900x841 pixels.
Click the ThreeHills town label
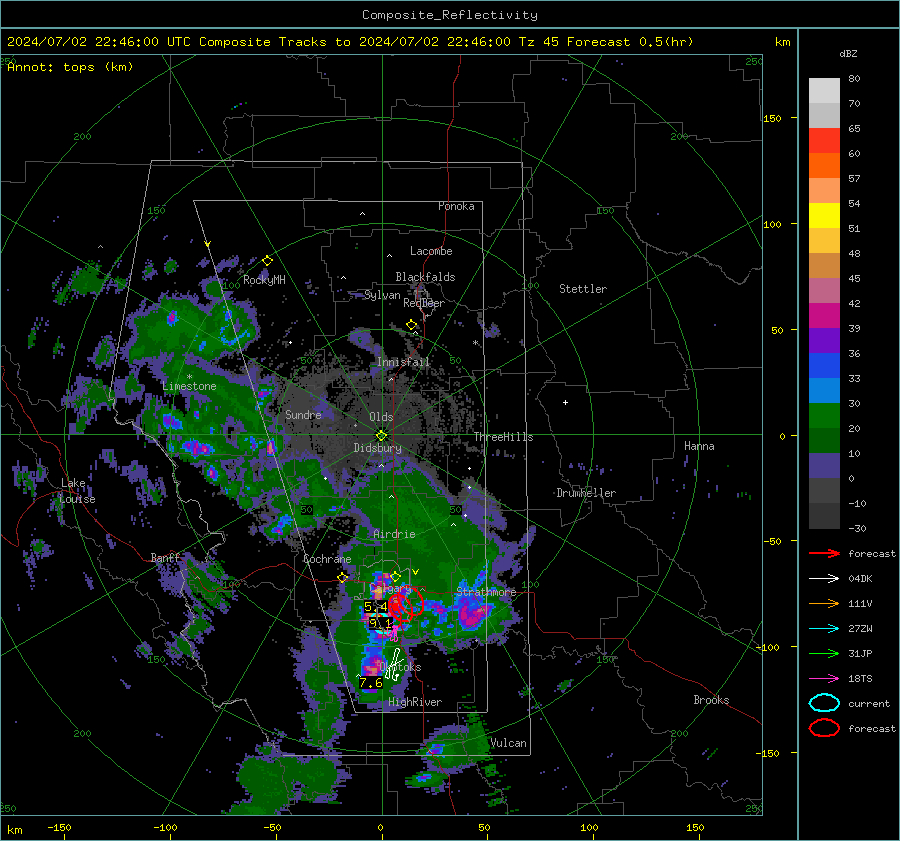click(503, 437)
